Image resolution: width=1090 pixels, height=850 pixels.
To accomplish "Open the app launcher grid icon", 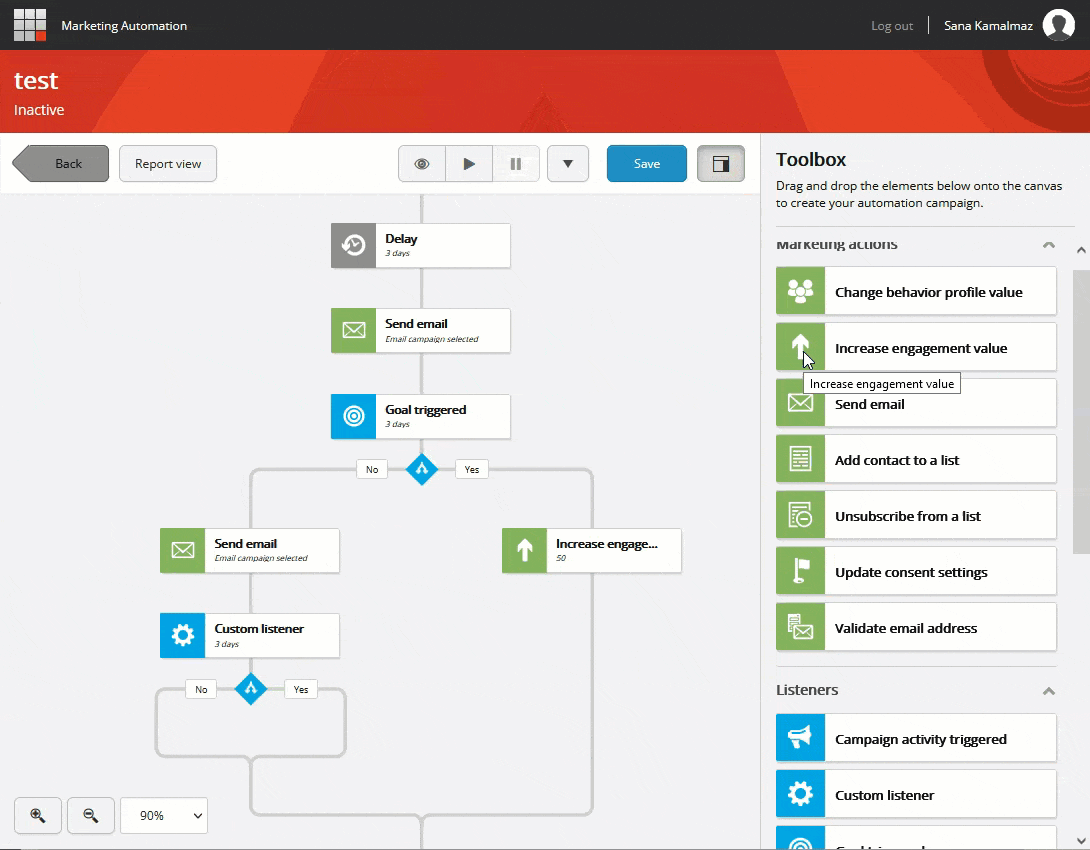I will pyautogui.click(x=30, y=25).
